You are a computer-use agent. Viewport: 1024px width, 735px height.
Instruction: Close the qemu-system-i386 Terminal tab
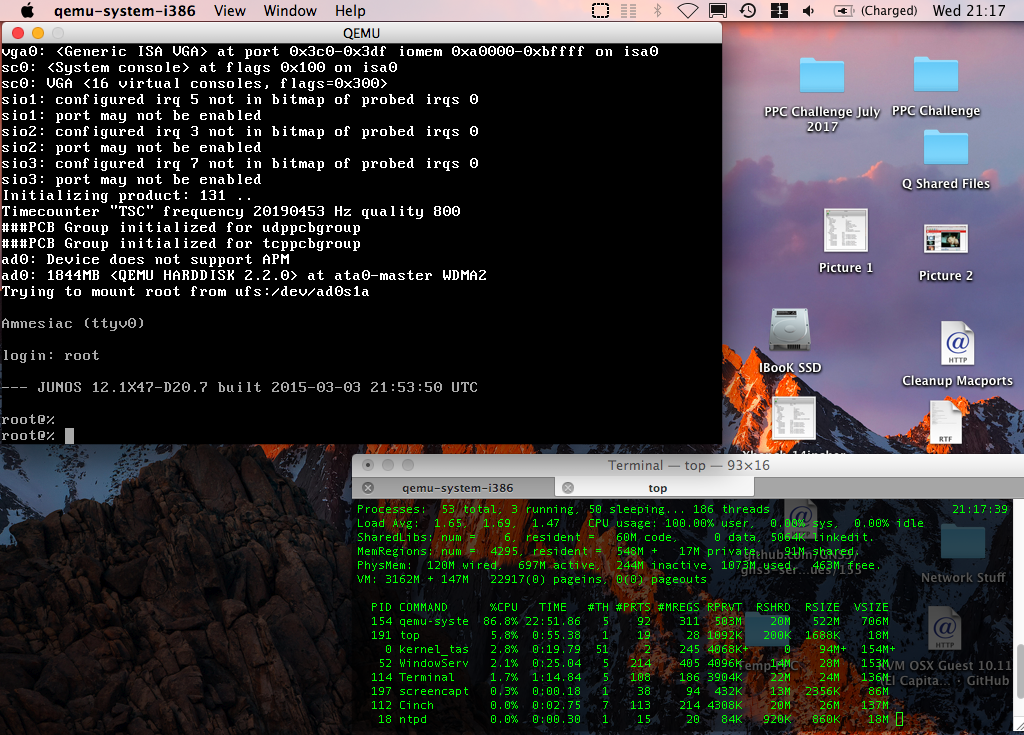coord(368,488)
